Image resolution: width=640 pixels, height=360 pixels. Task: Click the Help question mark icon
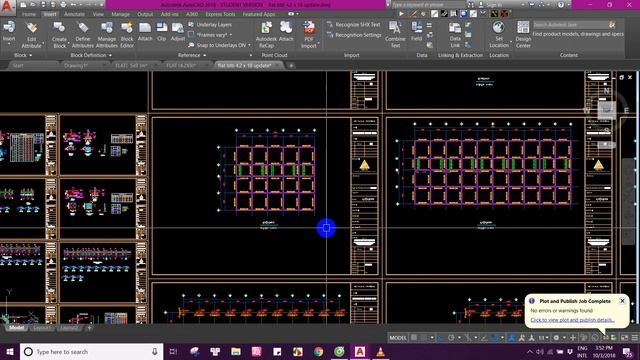(561, 5)
